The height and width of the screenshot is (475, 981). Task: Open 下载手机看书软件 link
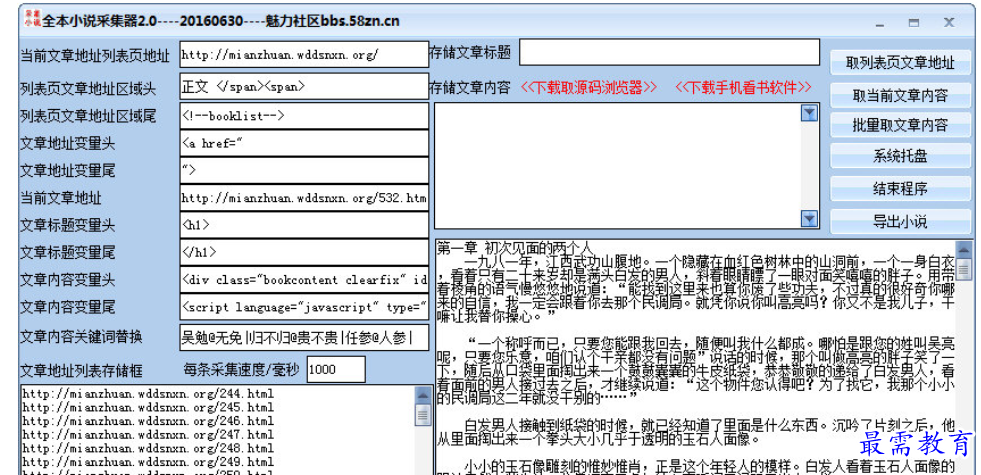(743, 87)
